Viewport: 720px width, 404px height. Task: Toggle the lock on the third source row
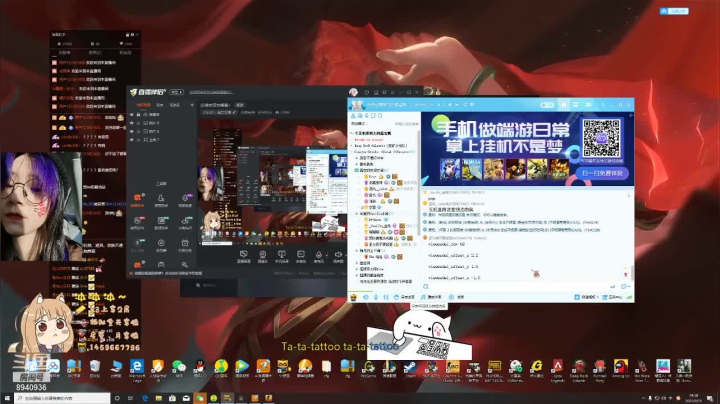138,131
